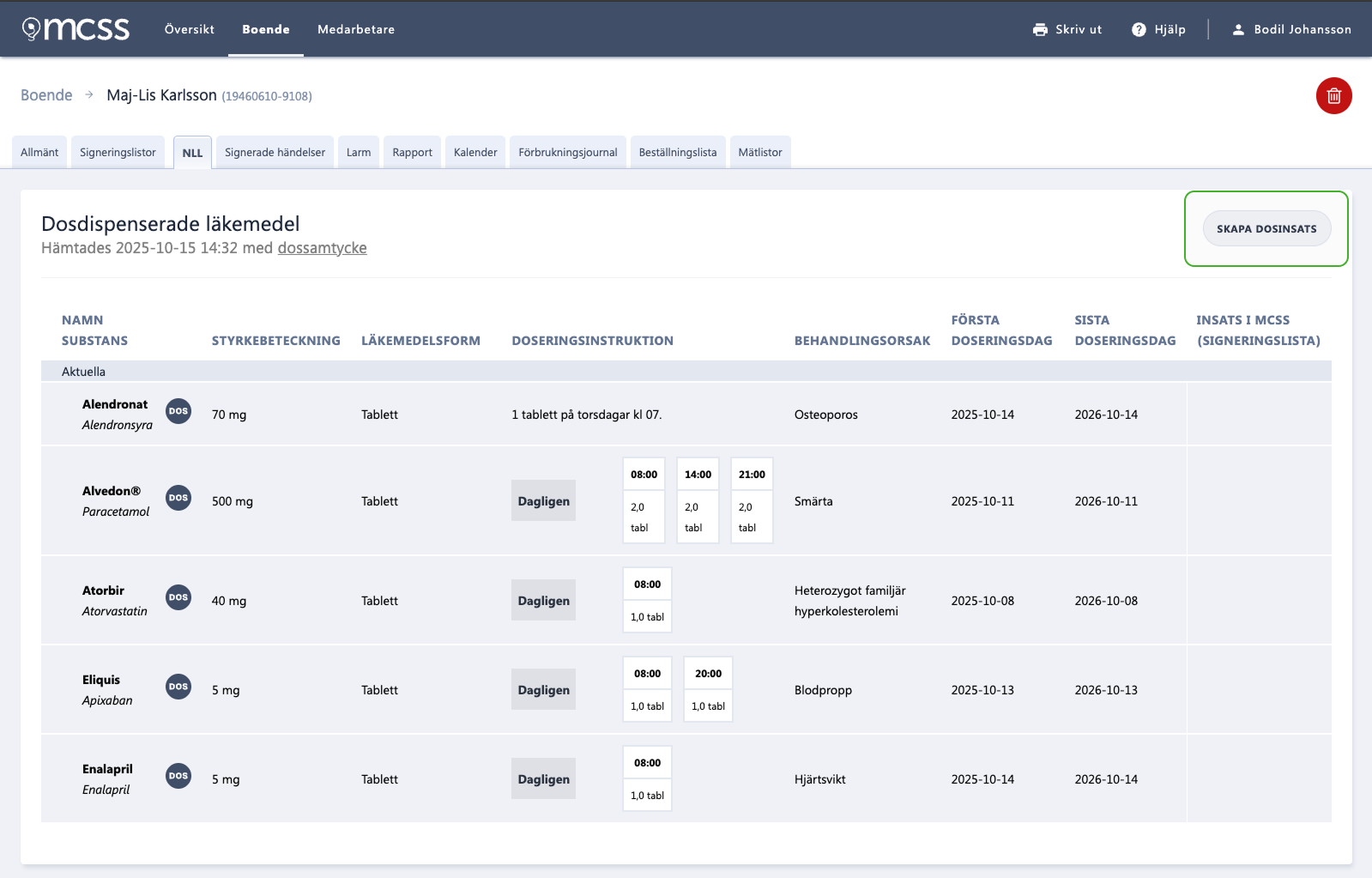Click the Boende breadcrumb link
Viewport: 1372px width, 878px height.
(x=46, y=95)
